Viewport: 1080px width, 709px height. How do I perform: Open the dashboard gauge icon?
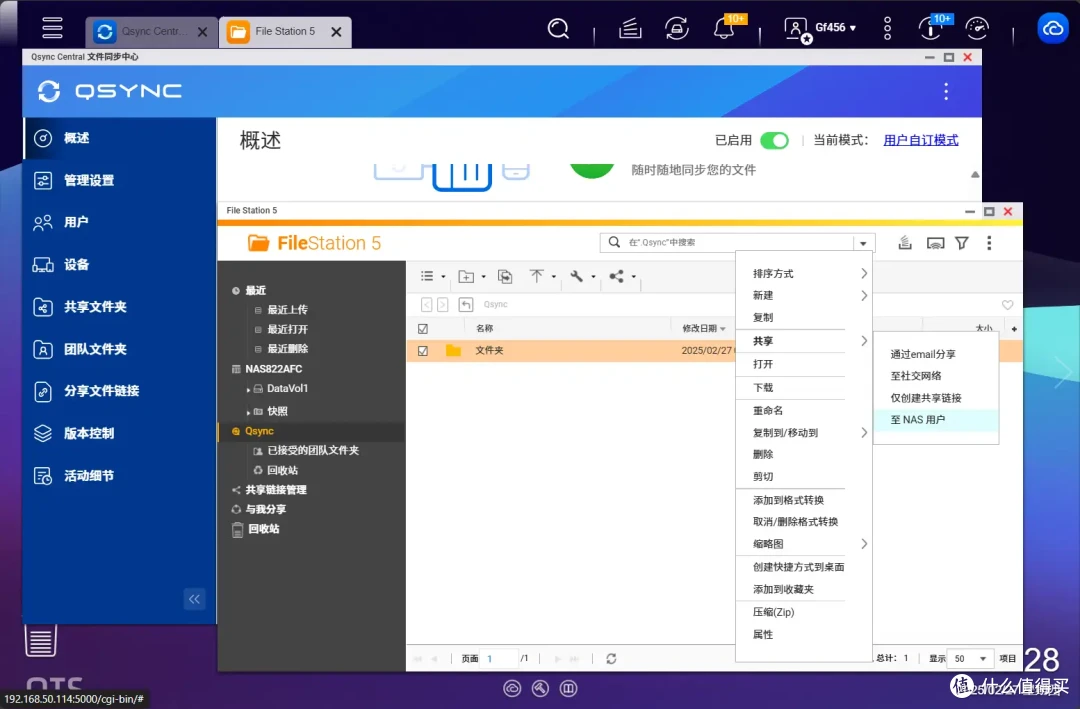pyautogui.click(x=977, y=29)
